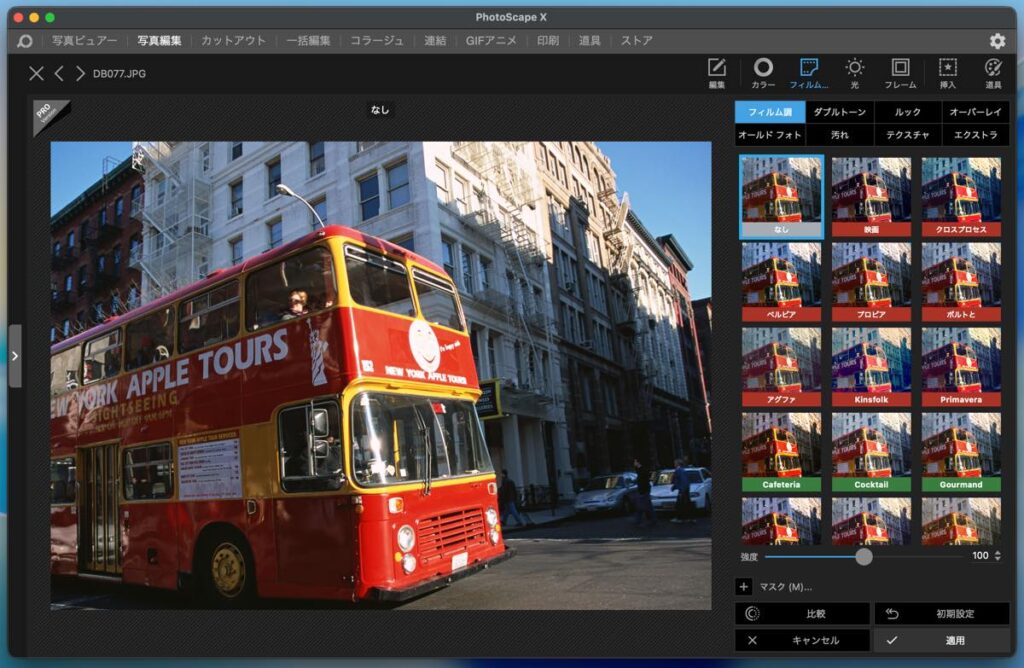Open the 一括編集 tab
This screenshot has height=668, width=1024.
tap(308, 40)
